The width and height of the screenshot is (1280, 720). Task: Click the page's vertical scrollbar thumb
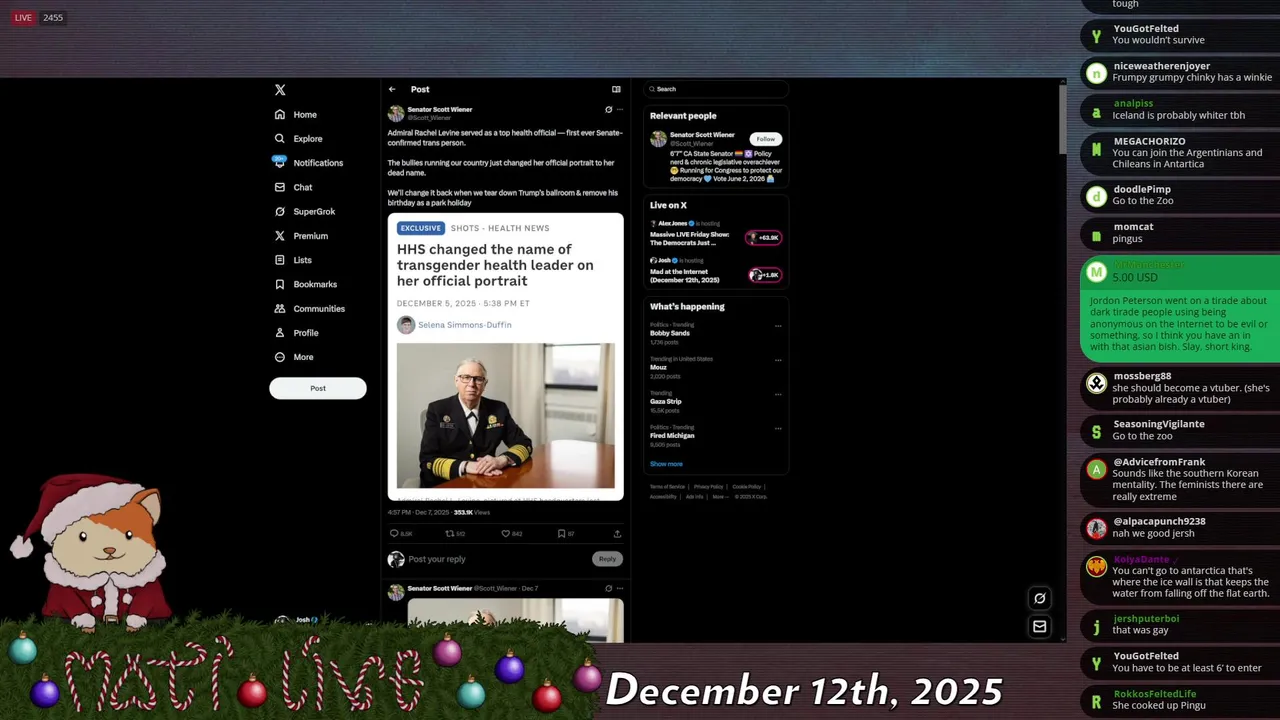1062,120
